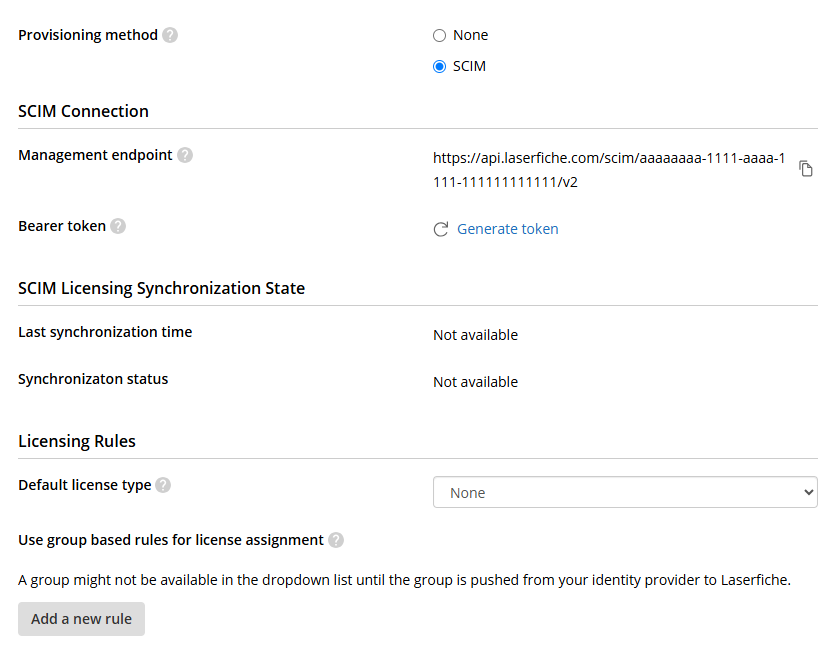Open the Default license type dropdown

point(625,492)
